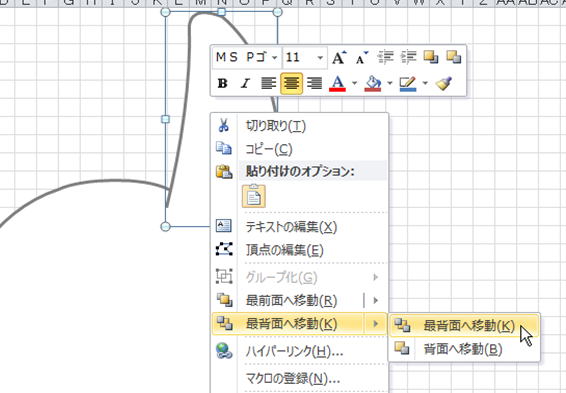This screenshot has width=566, height=393.
Task: Click the increase indent icon in mini toolbar
Action: tap(409, 57)
